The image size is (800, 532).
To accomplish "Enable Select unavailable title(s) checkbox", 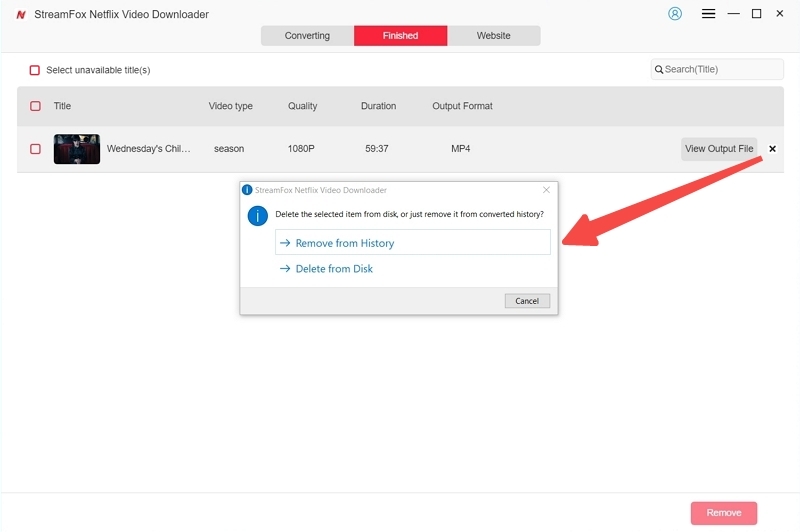I will (35, 70).
